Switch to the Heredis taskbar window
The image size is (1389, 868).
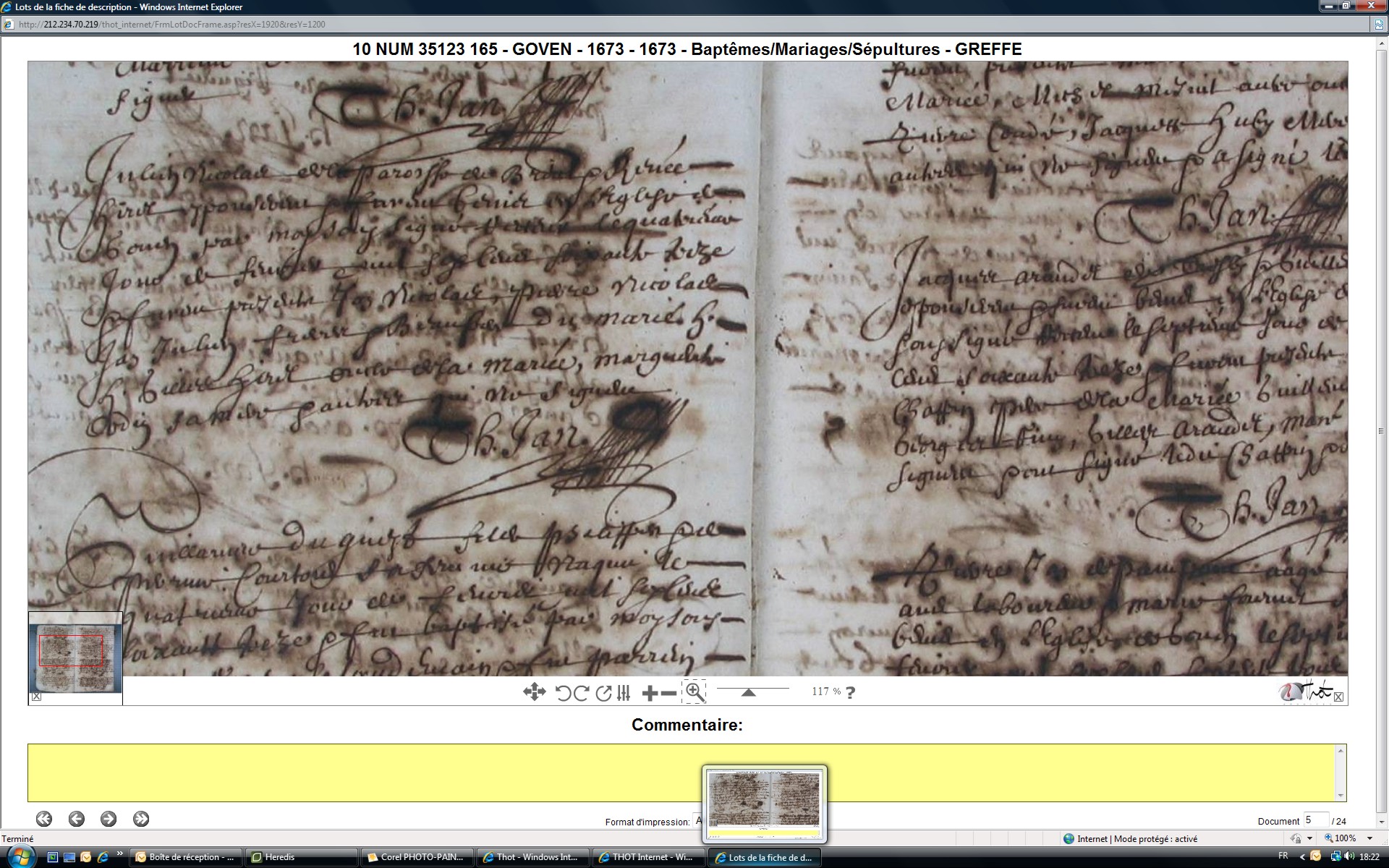tap(300, 857)
